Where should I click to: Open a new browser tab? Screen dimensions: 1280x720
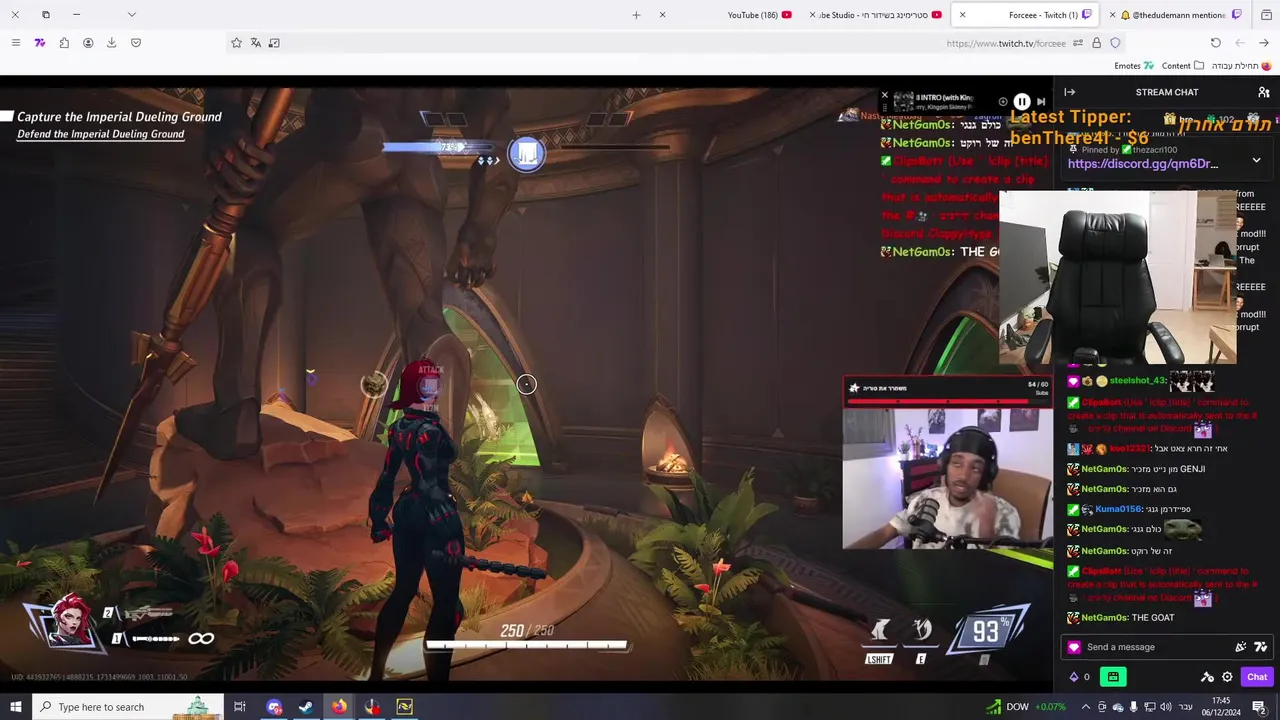click(x=636, y=15)
